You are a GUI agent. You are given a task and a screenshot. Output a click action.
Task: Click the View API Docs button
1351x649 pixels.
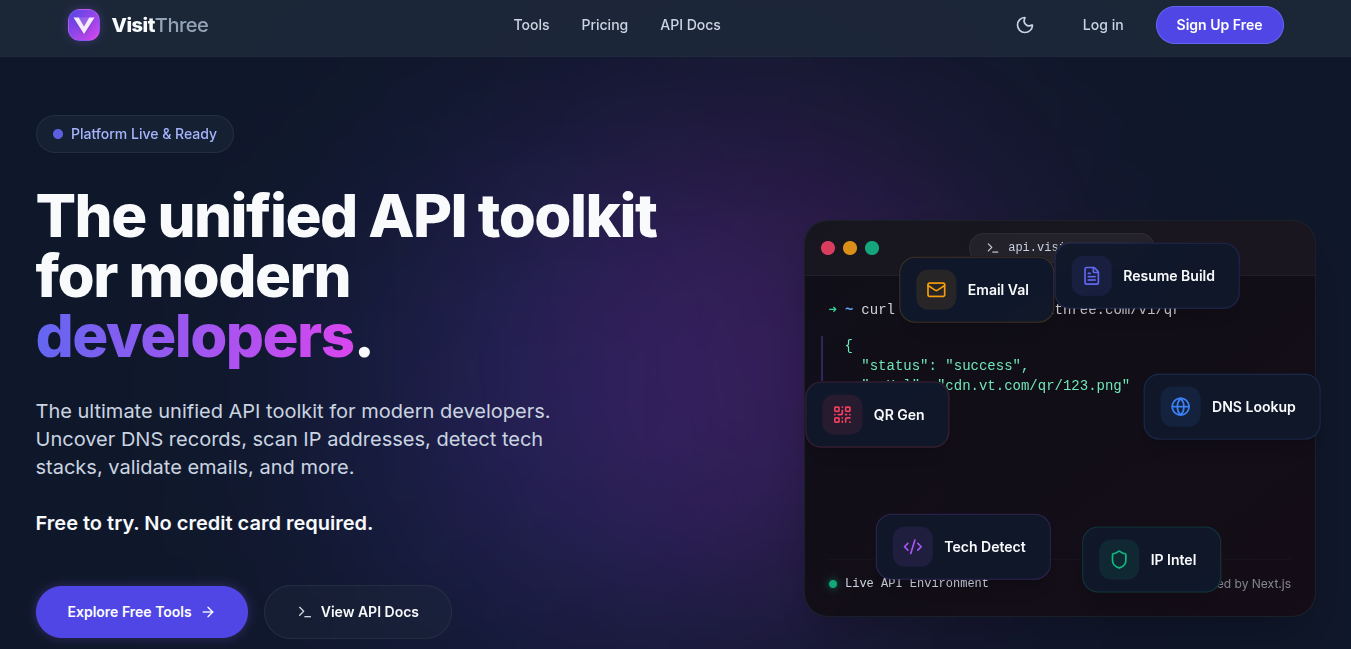(357, 612)
